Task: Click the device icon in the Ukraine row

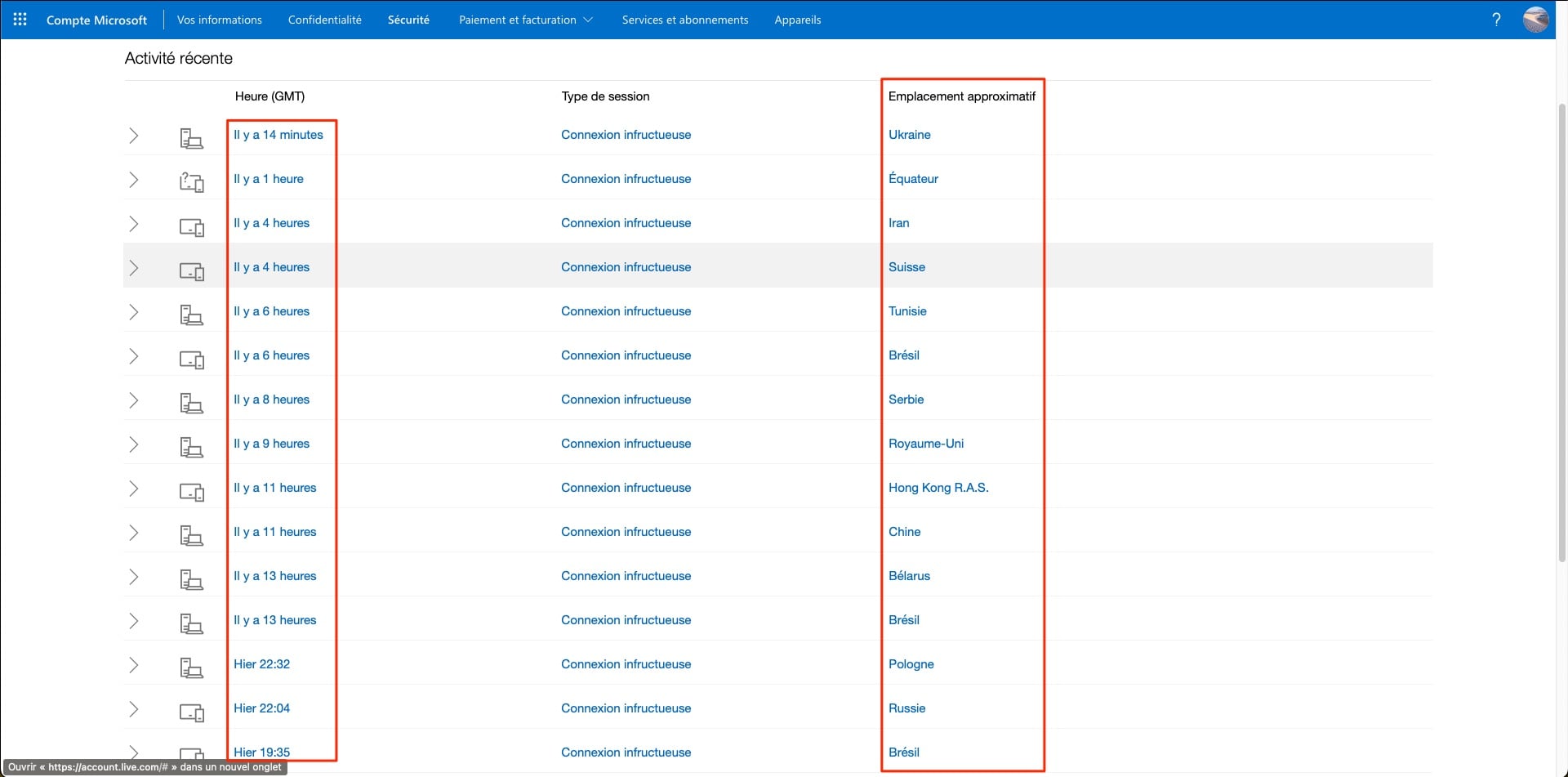Action: (x=191, y=137)
